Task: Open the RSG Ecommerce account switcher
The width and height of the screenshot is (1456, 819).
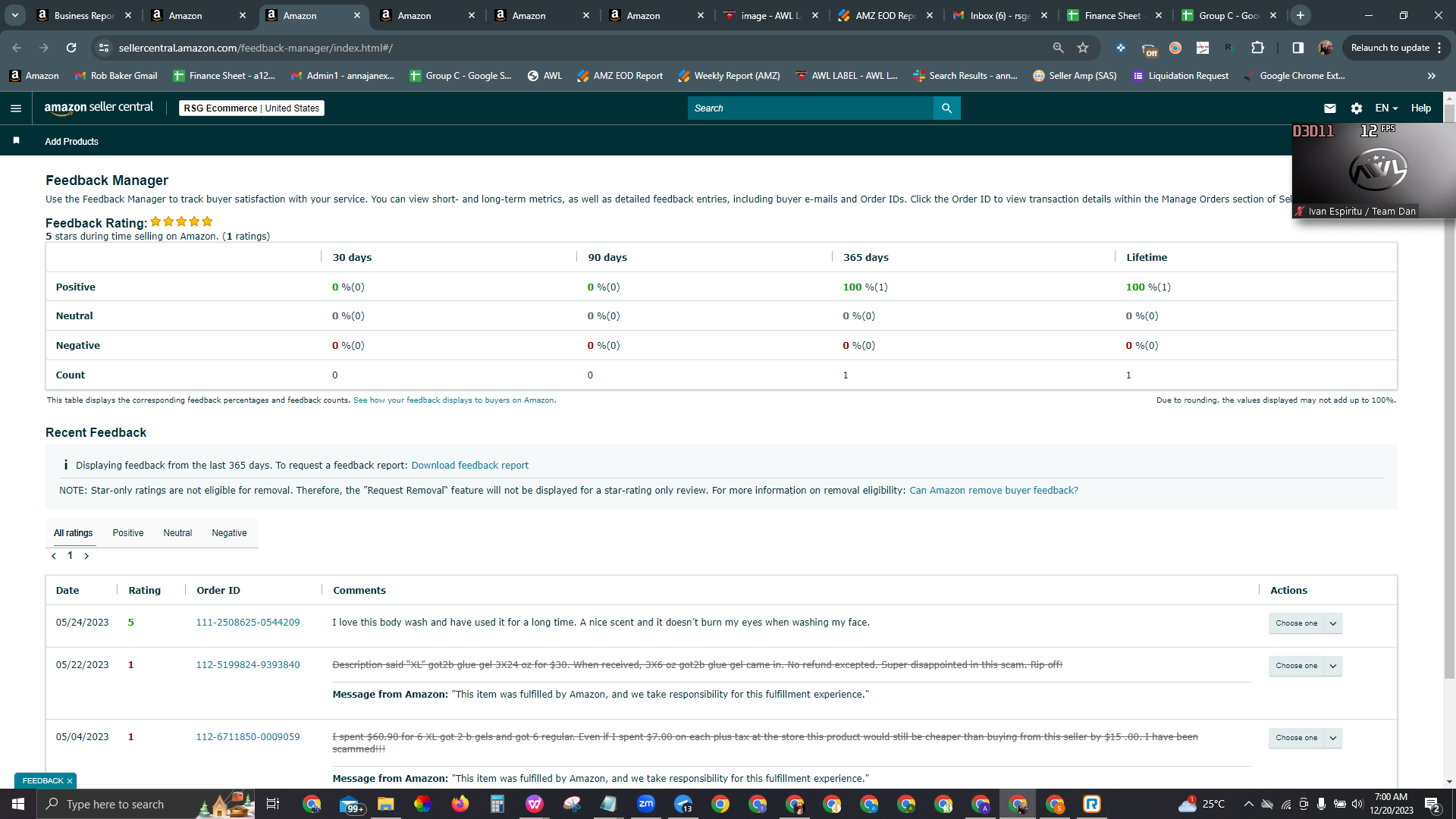Action: click(252, 108)
